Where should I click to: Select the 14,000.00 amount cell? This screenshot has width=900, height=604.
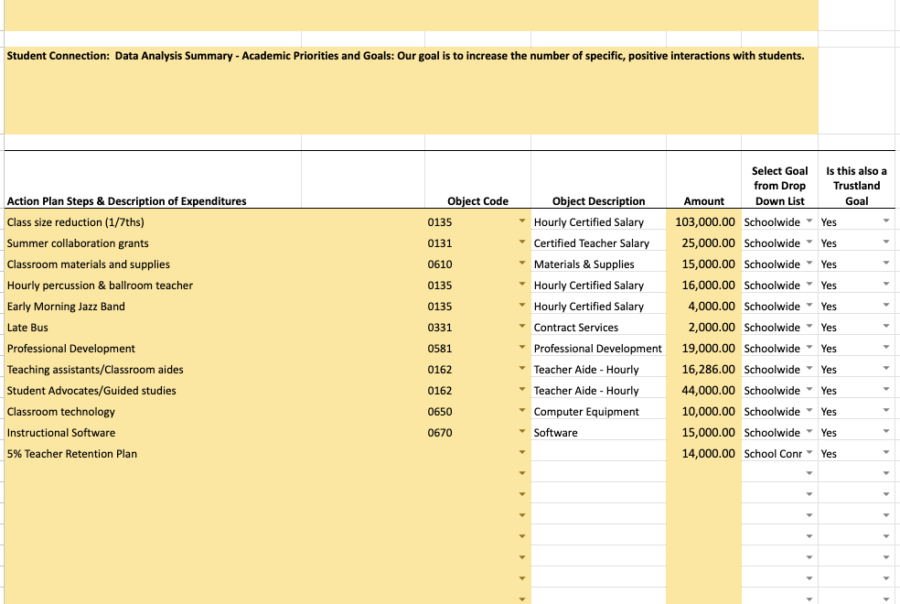(704, 454)
